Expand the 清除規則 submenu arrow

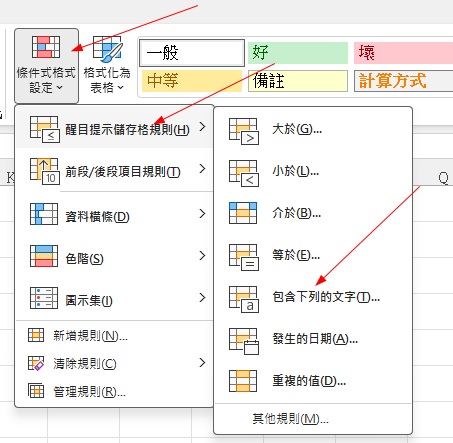202,362
